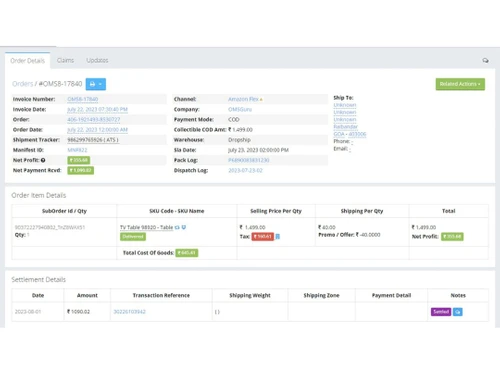Click the shield icon beside TV Table SKU
500x375 pixels.
pos(184,227)
